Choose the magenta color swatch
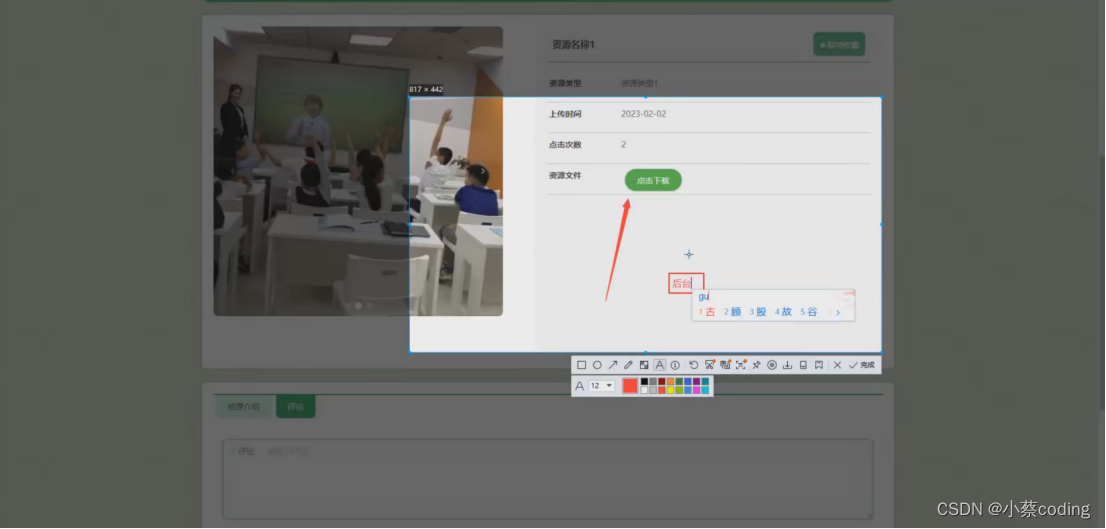 click(696, 390)
